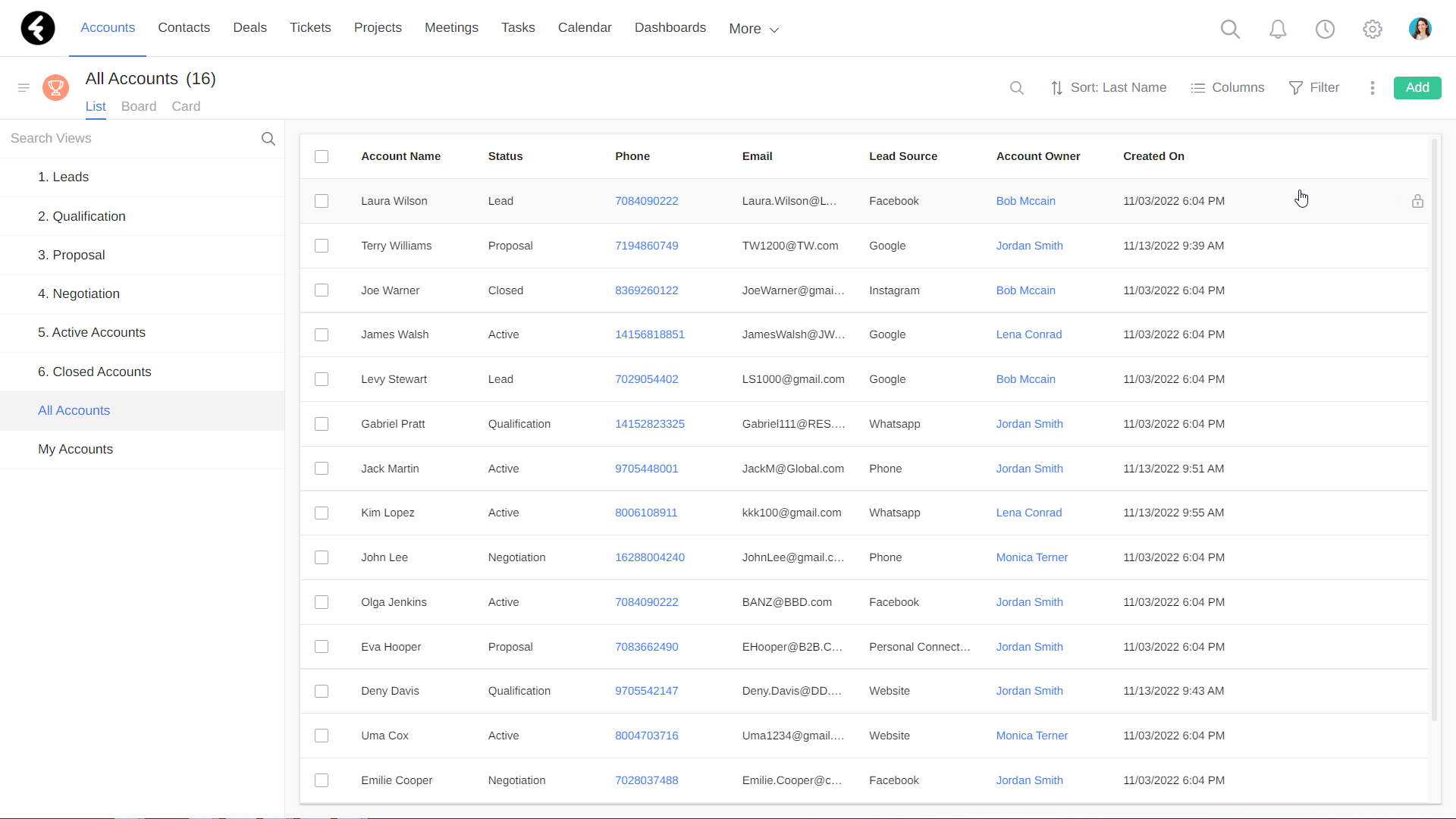The image size is (1456, 819).
Task: Open notifications bell
Action: click(x=1278, y=29)
